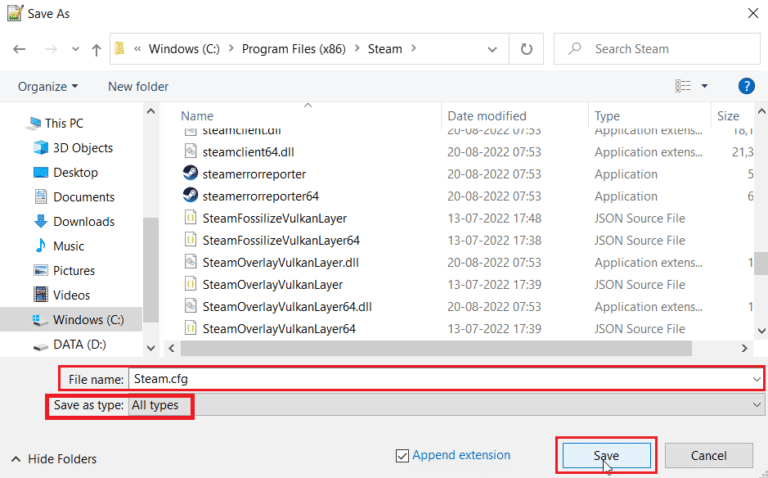Select the steamerrorreporter application icon
The width and height of the screenshot is (768, 478).
click(x=190, y=173)
